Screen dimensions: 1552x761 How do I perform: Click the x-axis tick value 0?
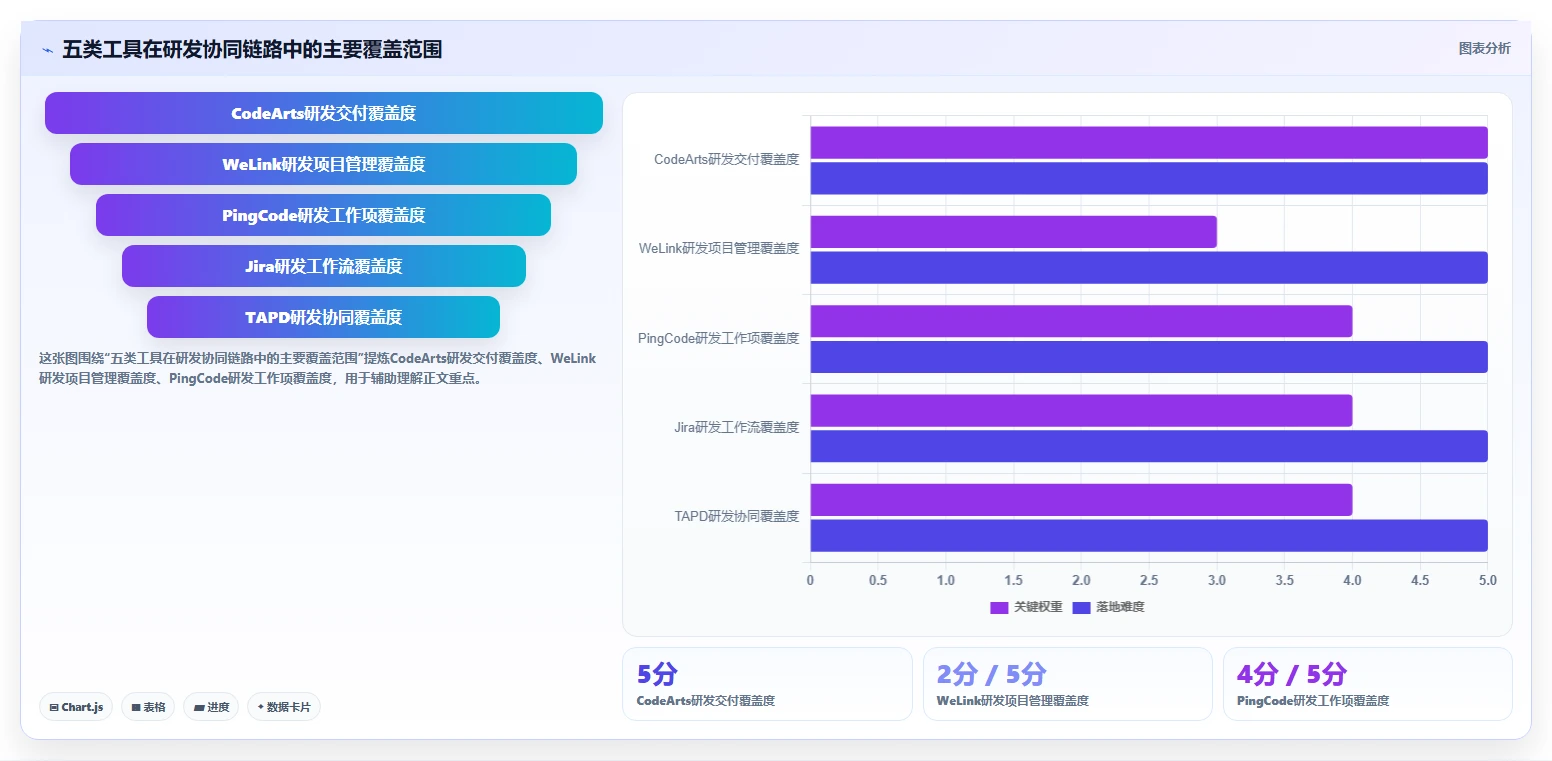pyautogui.click(x=810, y=580)
